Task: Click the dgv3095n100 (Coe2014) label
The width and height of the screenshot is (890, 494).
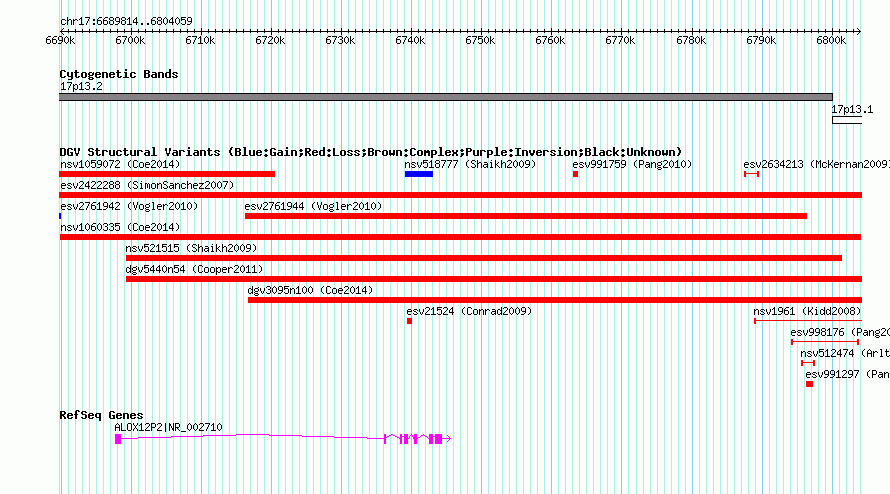Action: tap(310, 290)
